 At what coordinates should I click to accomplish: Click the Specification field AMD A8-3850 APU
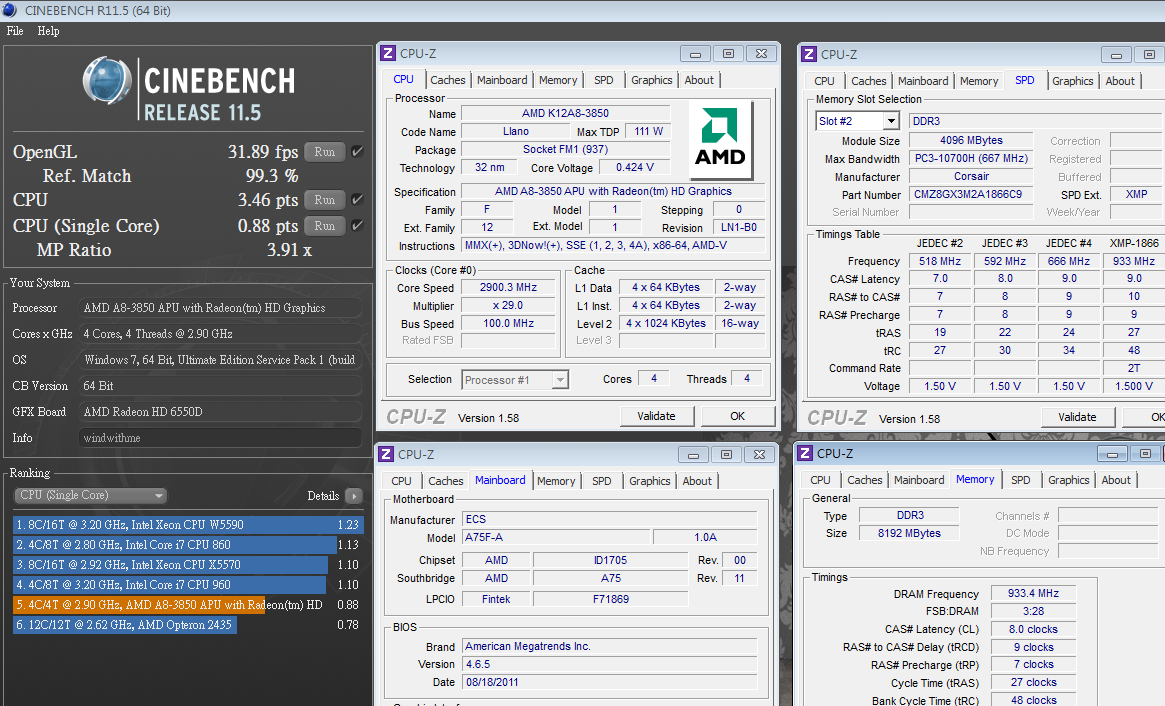pyautogui.click(x=613, y=191)
